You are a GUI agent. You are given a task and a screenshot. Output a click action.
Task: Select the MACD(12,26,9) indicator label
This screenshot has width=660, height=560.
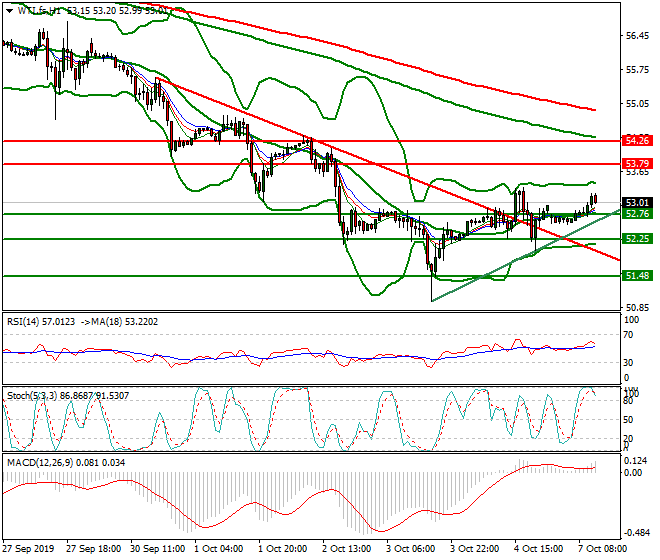(x=40, y=463)
